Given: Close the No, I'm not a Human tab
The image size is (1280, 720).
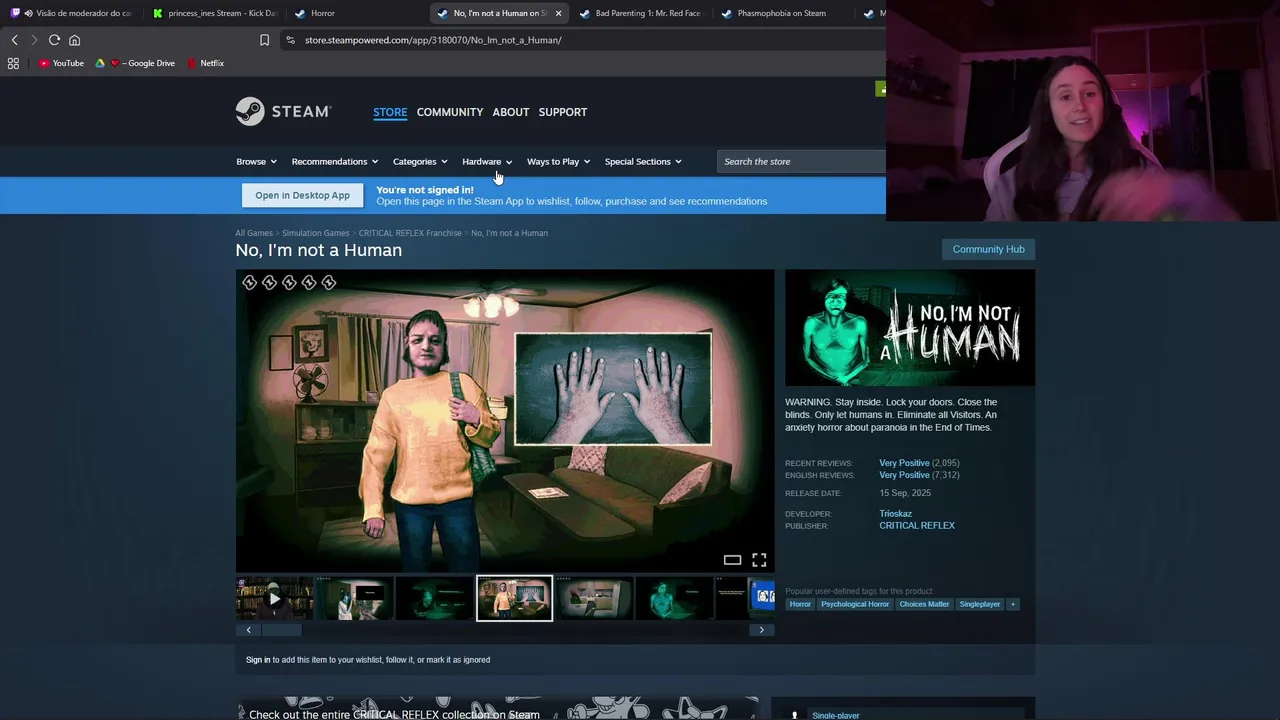Looking at the screenshot, I should point(558,13).
